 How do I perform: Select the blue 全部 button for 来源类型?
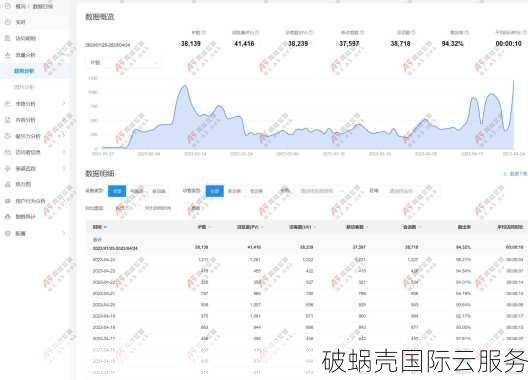(117, 191)
